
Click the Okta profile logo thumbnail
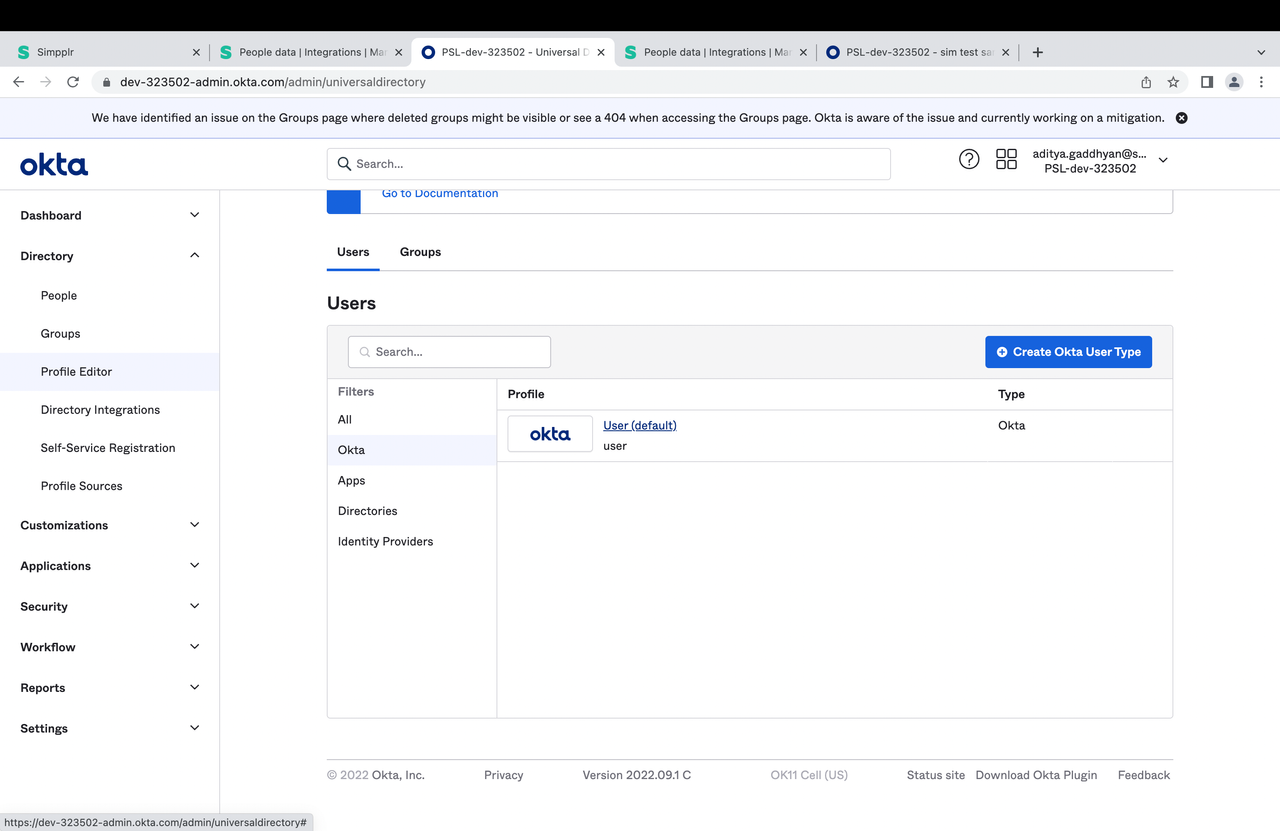click(x=550, y=434)
